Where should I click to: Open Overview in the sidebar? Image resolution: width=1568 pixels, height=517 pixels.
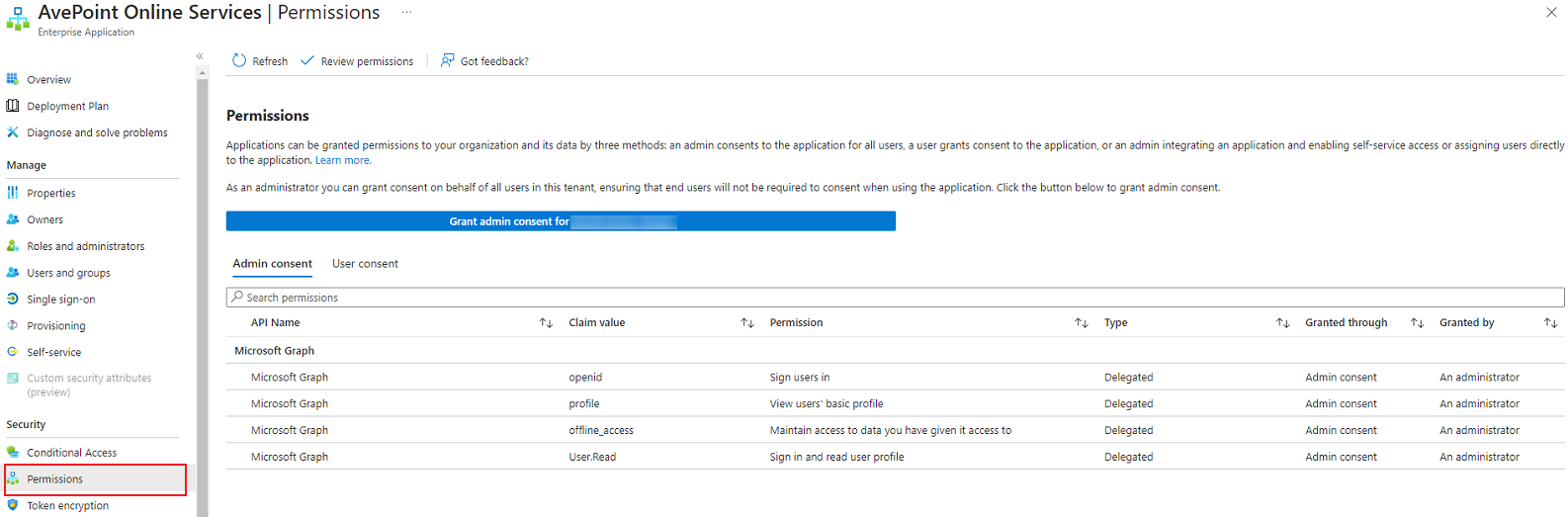(x=48, y=79)
